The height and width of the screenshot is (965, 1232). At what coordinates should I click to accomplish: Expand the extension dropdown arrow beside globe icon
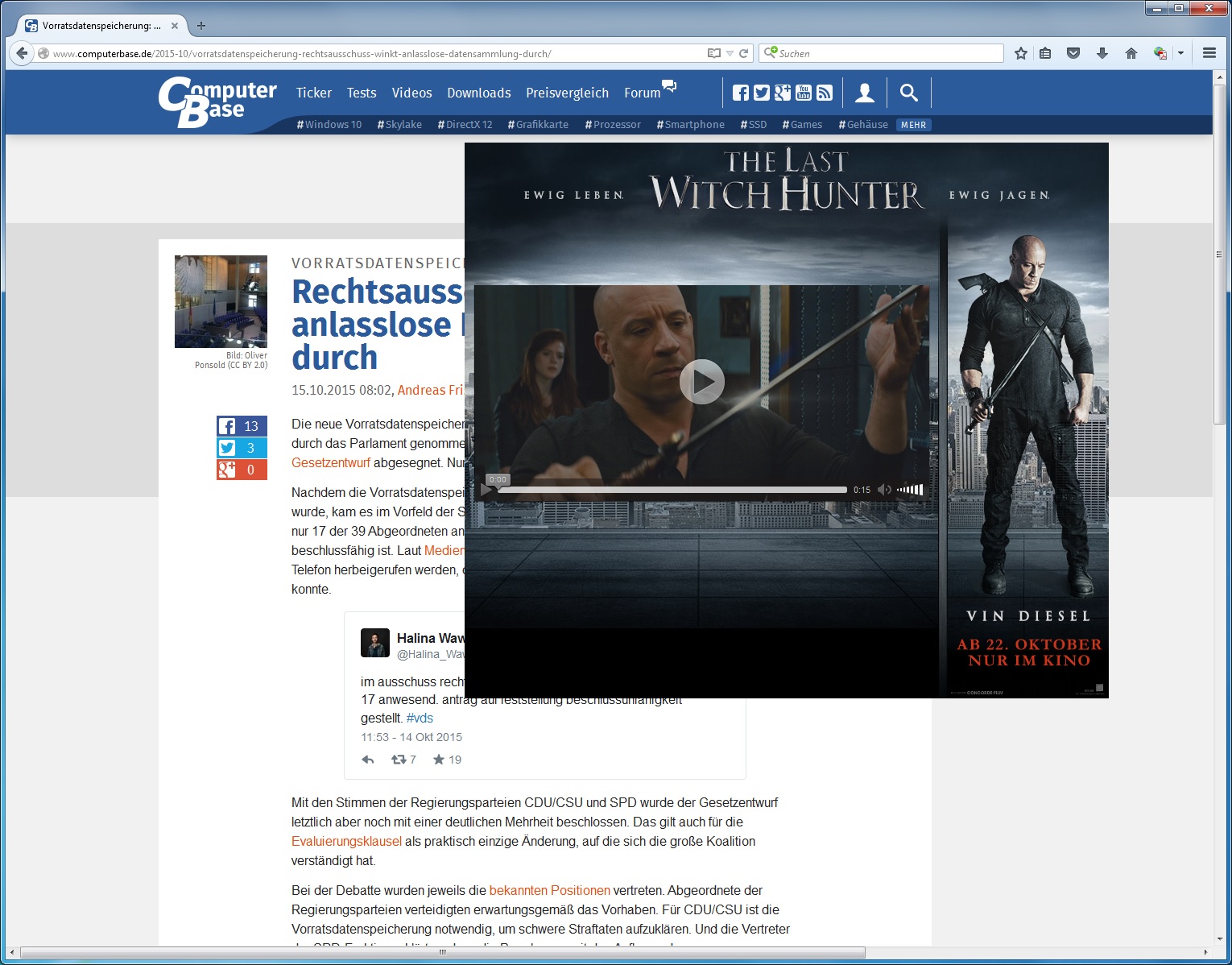point(1180,53)
